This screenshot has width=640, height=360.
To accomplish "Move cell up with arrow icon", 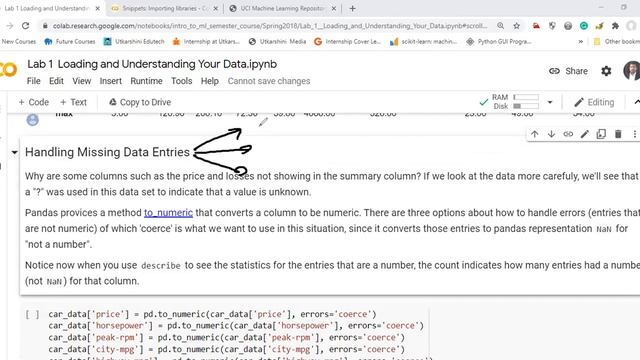I will [x=535, y=134].
